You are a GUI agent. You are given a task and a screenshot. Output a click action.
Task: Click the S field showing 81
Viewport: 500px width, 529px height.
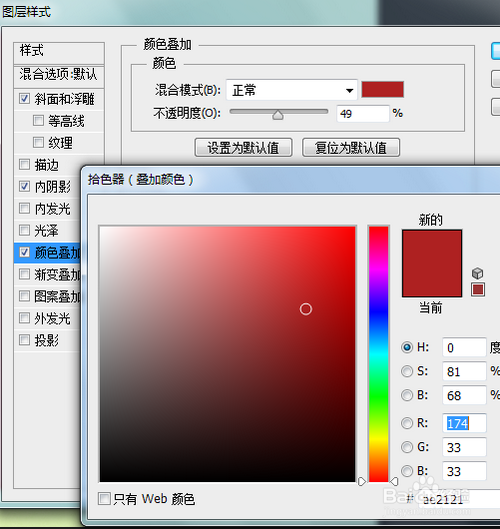click(x=464, y=371)
